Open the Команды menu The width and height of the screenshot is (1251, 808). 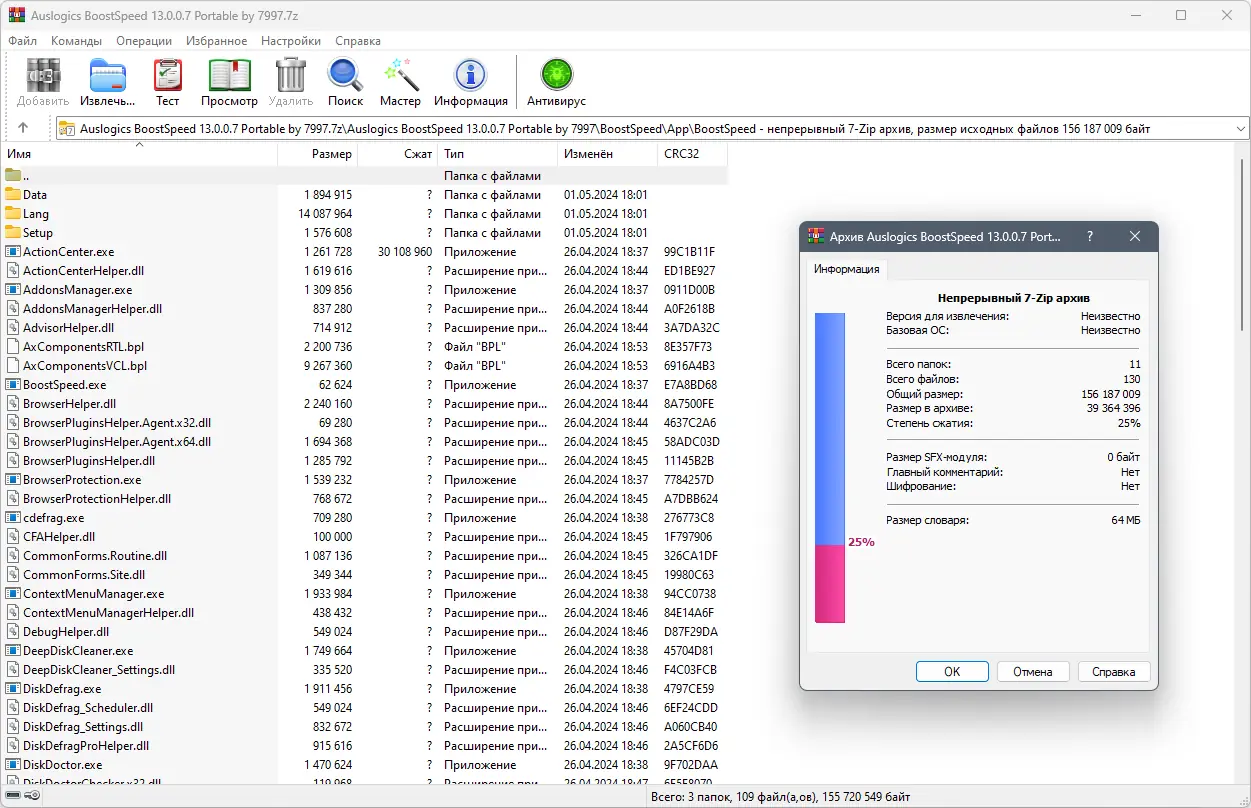pos(76,41)
